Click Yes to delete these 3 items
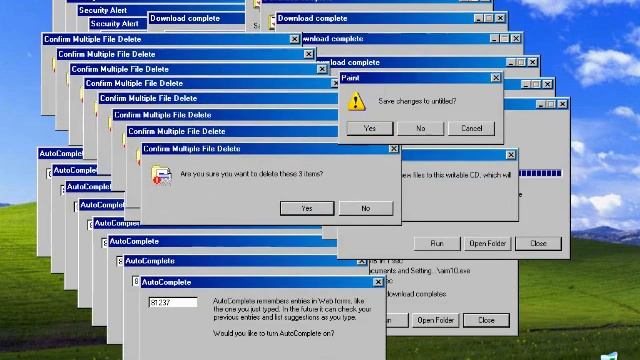 pos(307,208)
